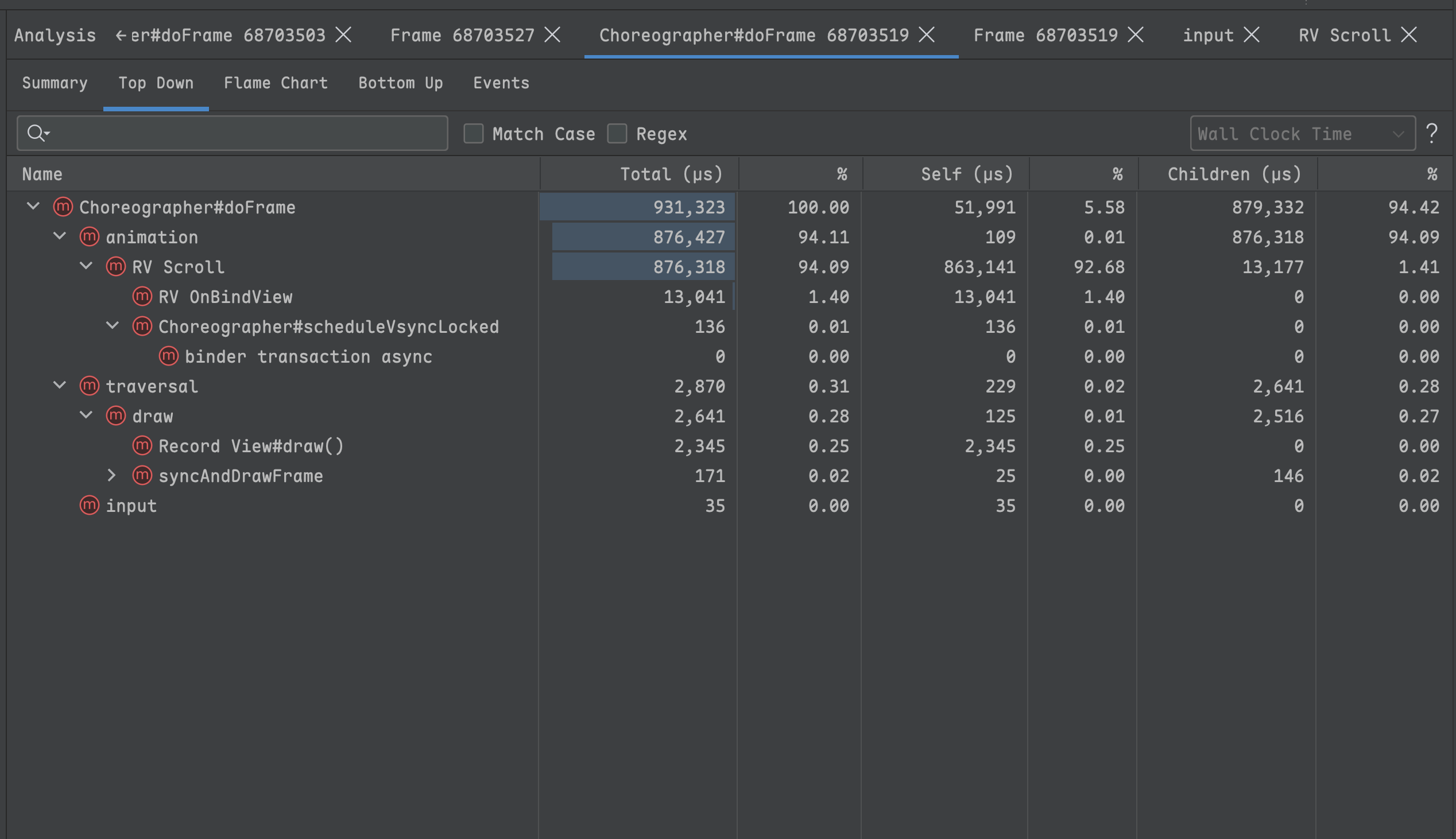Click the question mark help icon
Screen dimensions: 1456x839
[1432, 133]
